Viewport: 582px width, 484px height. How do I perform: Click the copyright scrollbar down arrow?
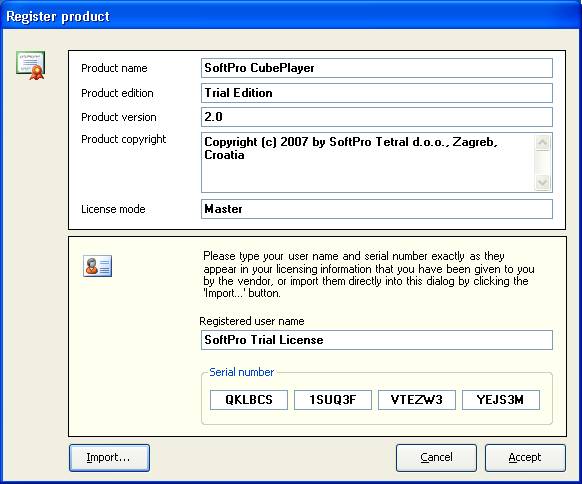point(543,182)
